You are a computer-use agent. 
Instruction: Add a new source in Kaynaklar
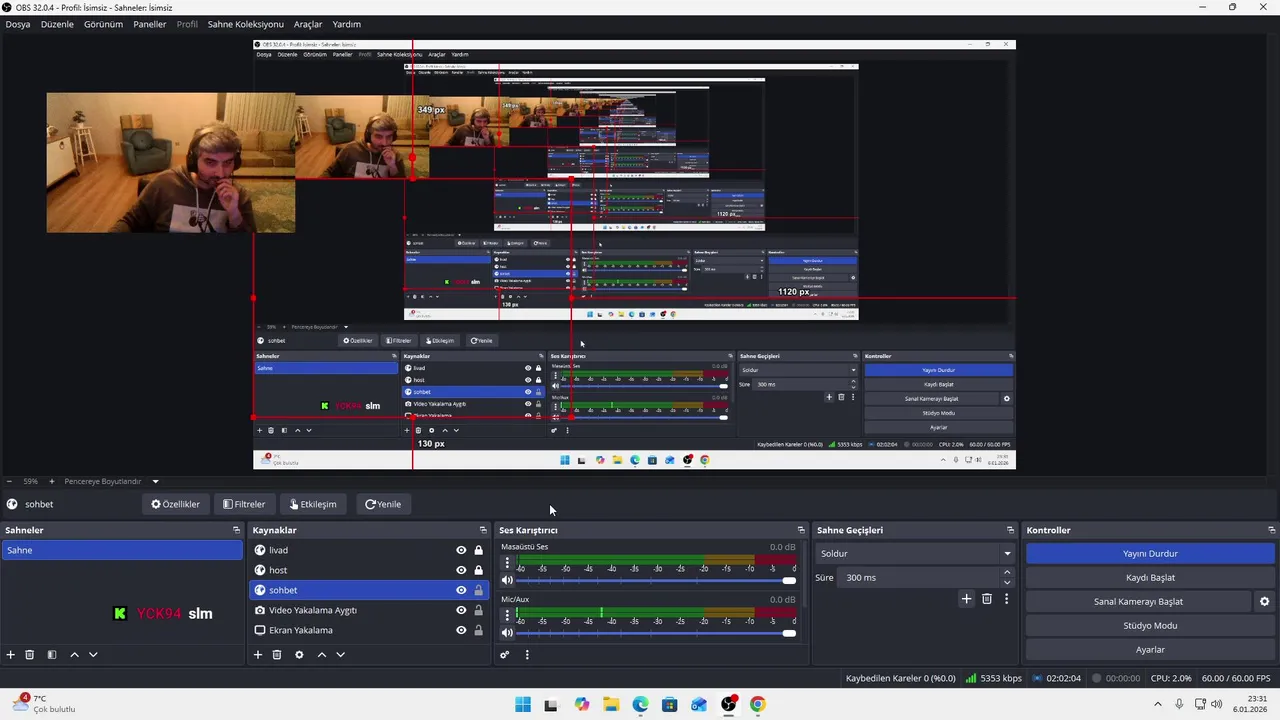(258, 655)
